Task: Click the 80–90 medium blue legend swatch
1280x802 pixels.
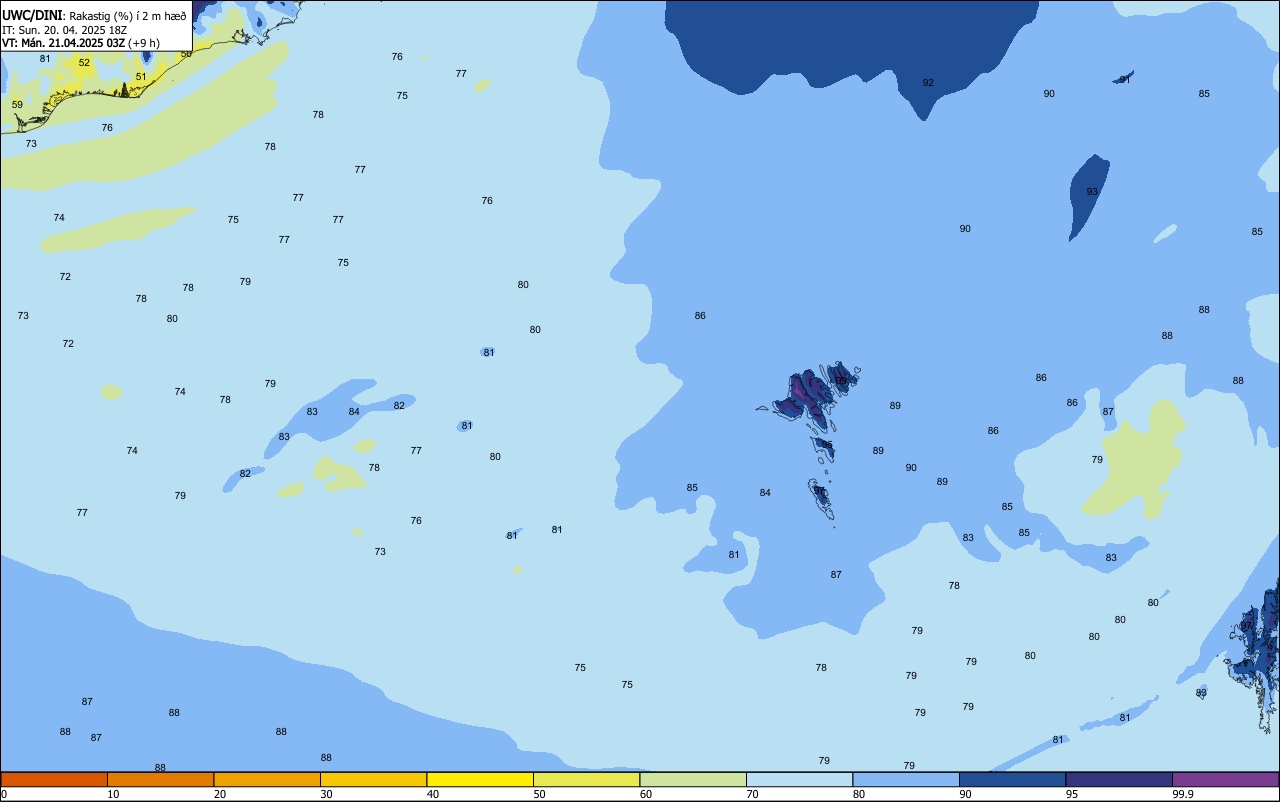Action: 906,779
